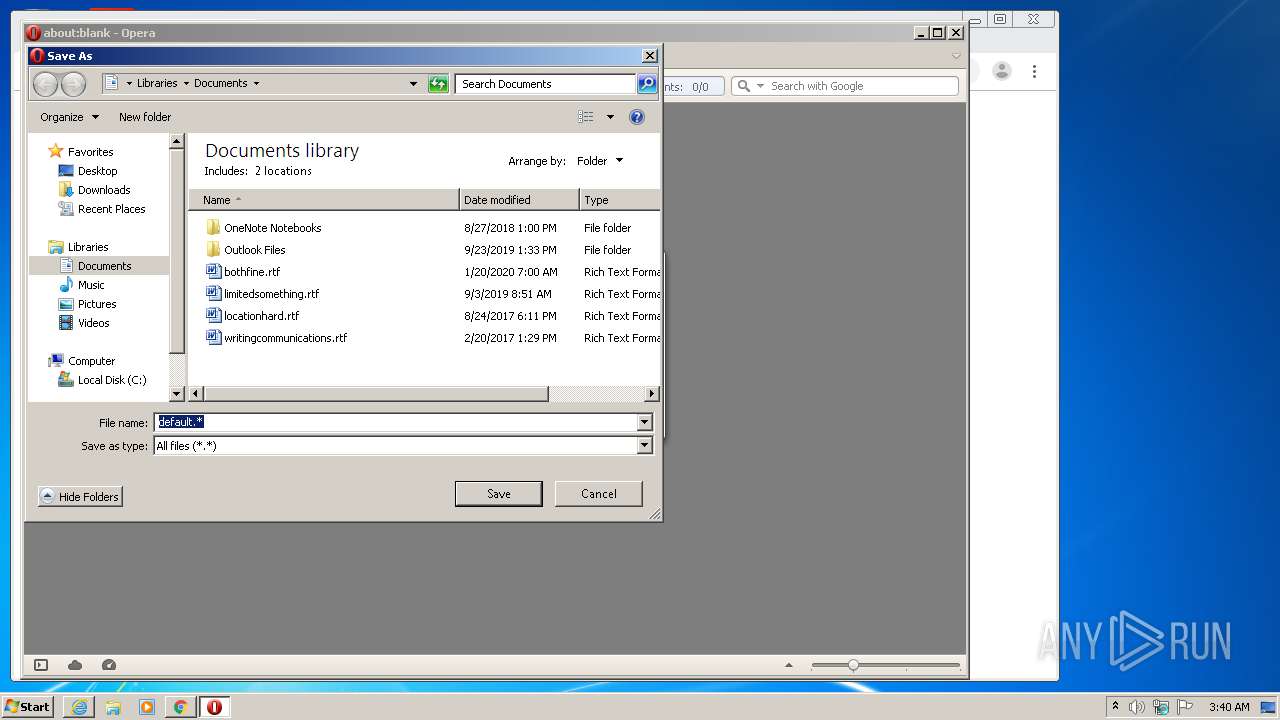Click Libraries in the address breadcrumb
Screen dimensions: 1280x720
157,84
